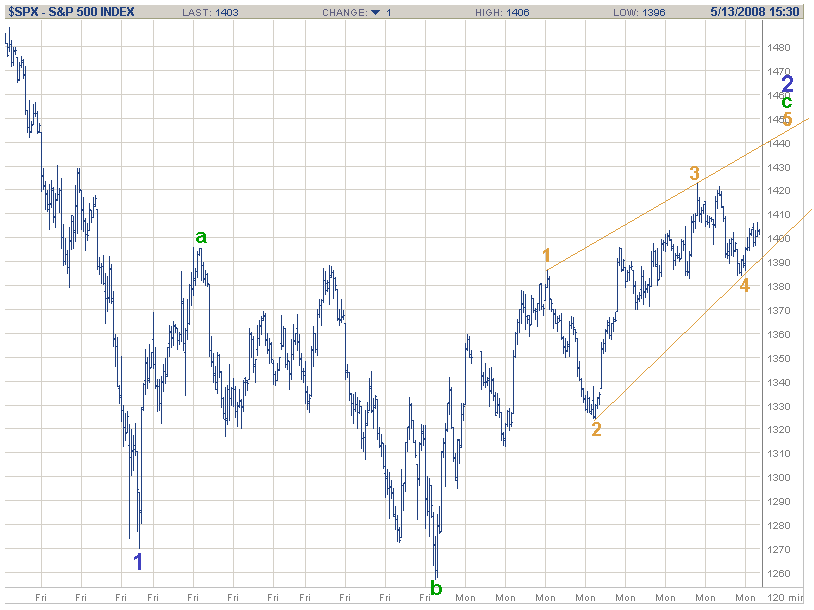This screenshot has width=814, height=610.
Task: Click the 1390 price axis label
Action: pos(779,263)
